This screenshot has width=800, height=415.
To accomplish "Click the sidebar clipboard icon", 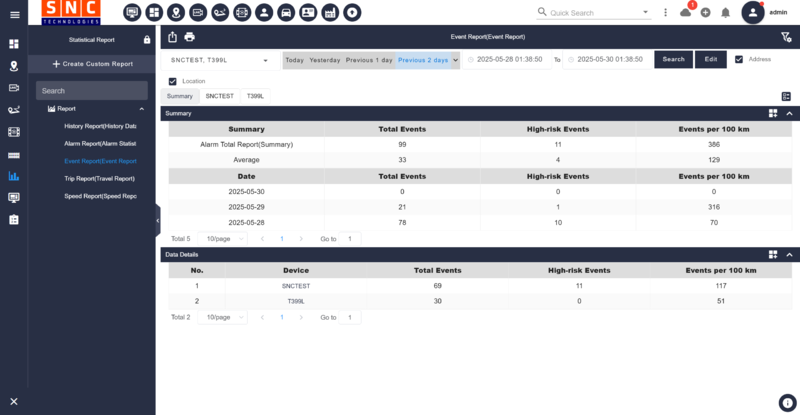I will (14, 219).
